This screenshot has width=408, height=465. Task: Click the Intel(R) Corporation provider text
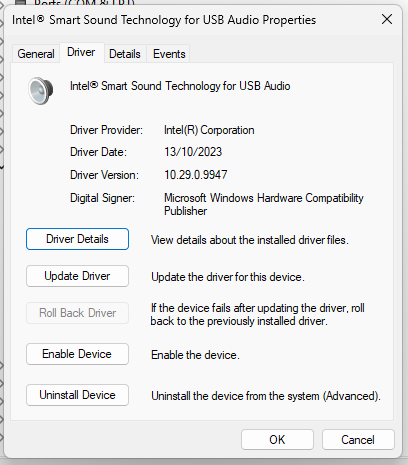point(209,130)
